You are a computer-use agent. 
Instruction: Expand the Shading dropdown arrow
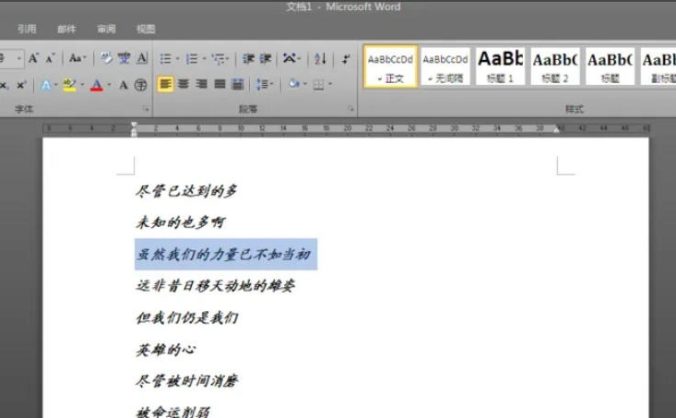305,84
